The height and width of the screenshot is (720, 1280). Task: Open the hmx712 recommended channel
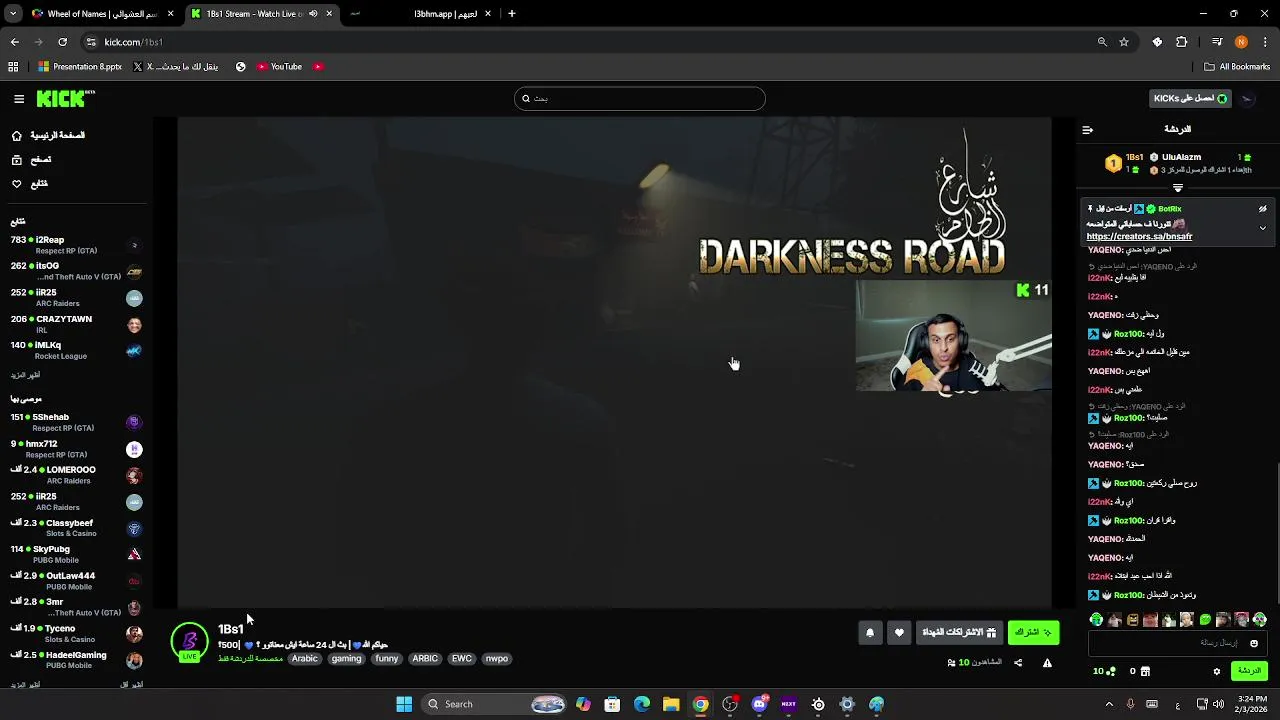pos(75,449)
